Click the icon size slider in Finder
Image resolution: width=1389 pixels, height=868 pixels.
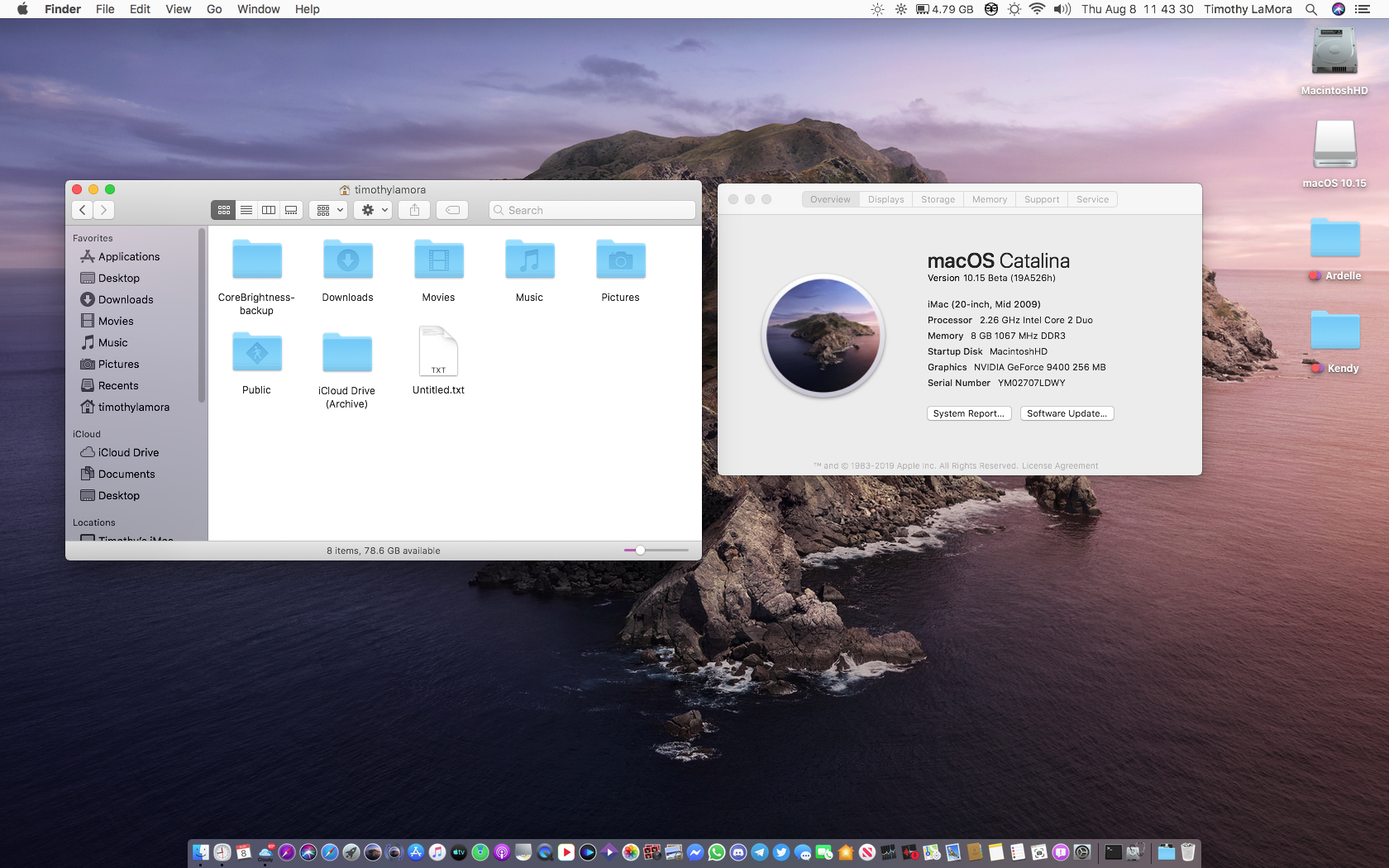(640, 551)
